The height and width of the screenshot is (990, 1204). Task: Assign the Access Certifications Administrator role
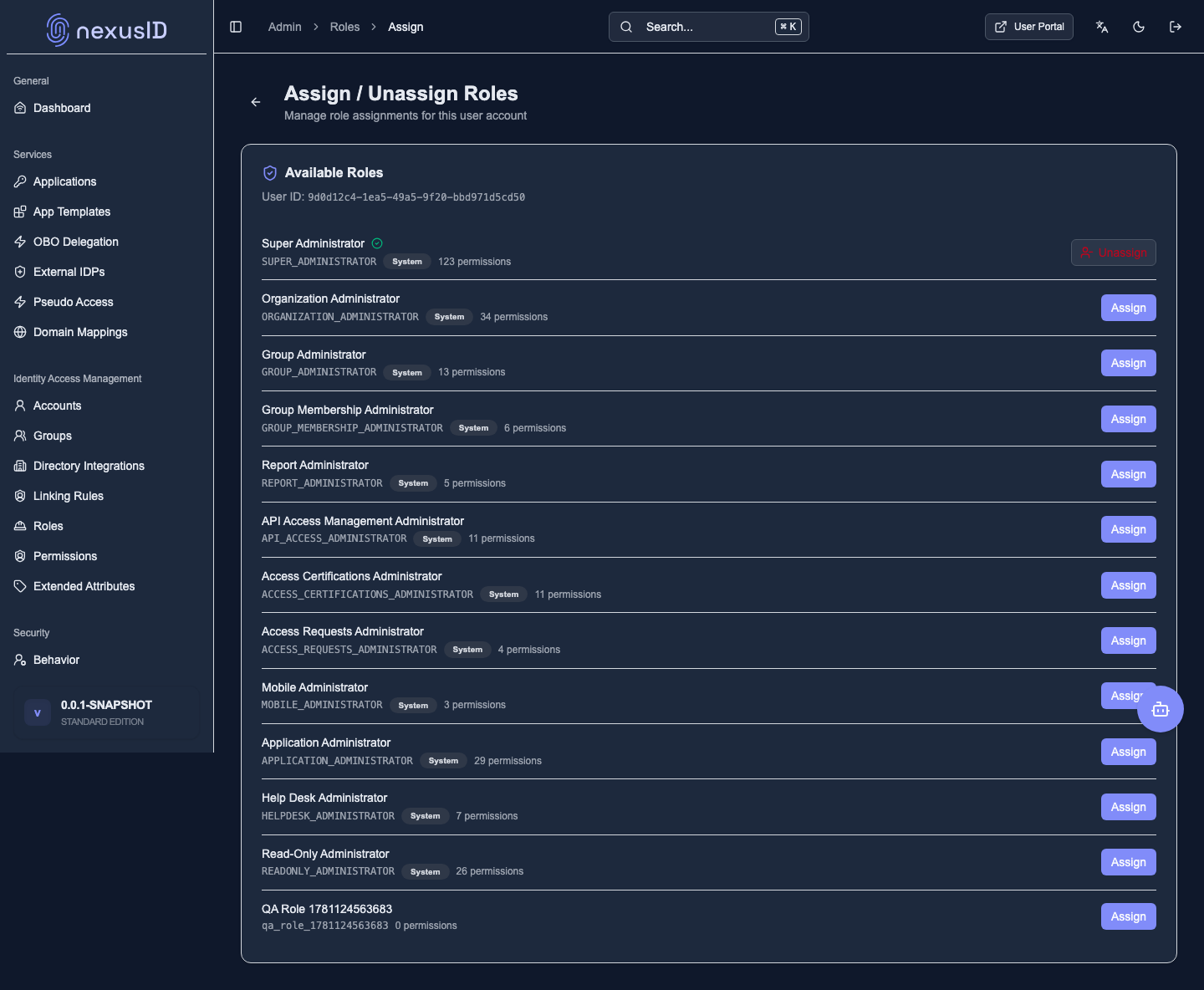(x=1129, y=585)
